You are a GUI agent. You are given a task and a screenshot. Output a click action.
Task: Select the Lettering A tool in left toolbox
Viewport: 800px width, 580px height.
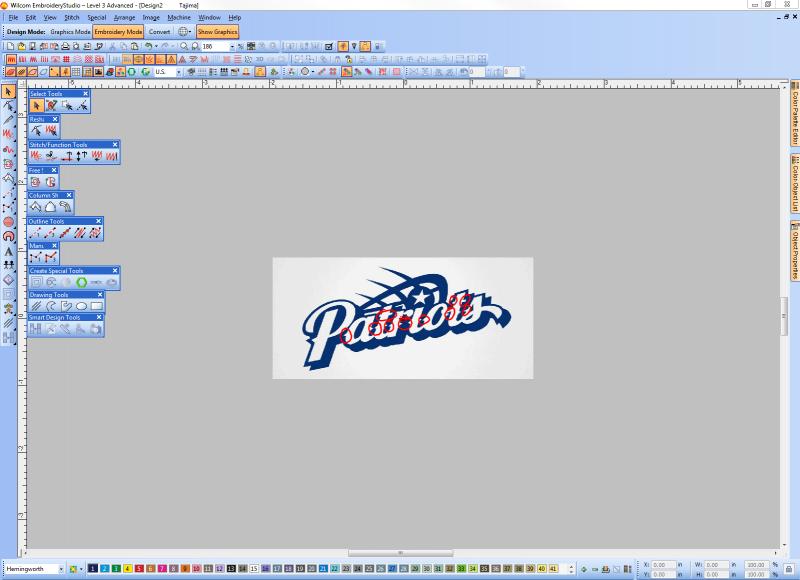tap(9, 251)
